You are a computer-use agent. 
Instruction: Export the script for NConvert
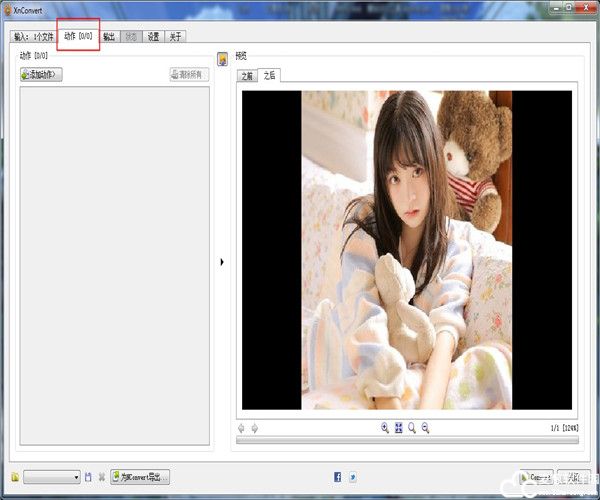tap(140, 477)
